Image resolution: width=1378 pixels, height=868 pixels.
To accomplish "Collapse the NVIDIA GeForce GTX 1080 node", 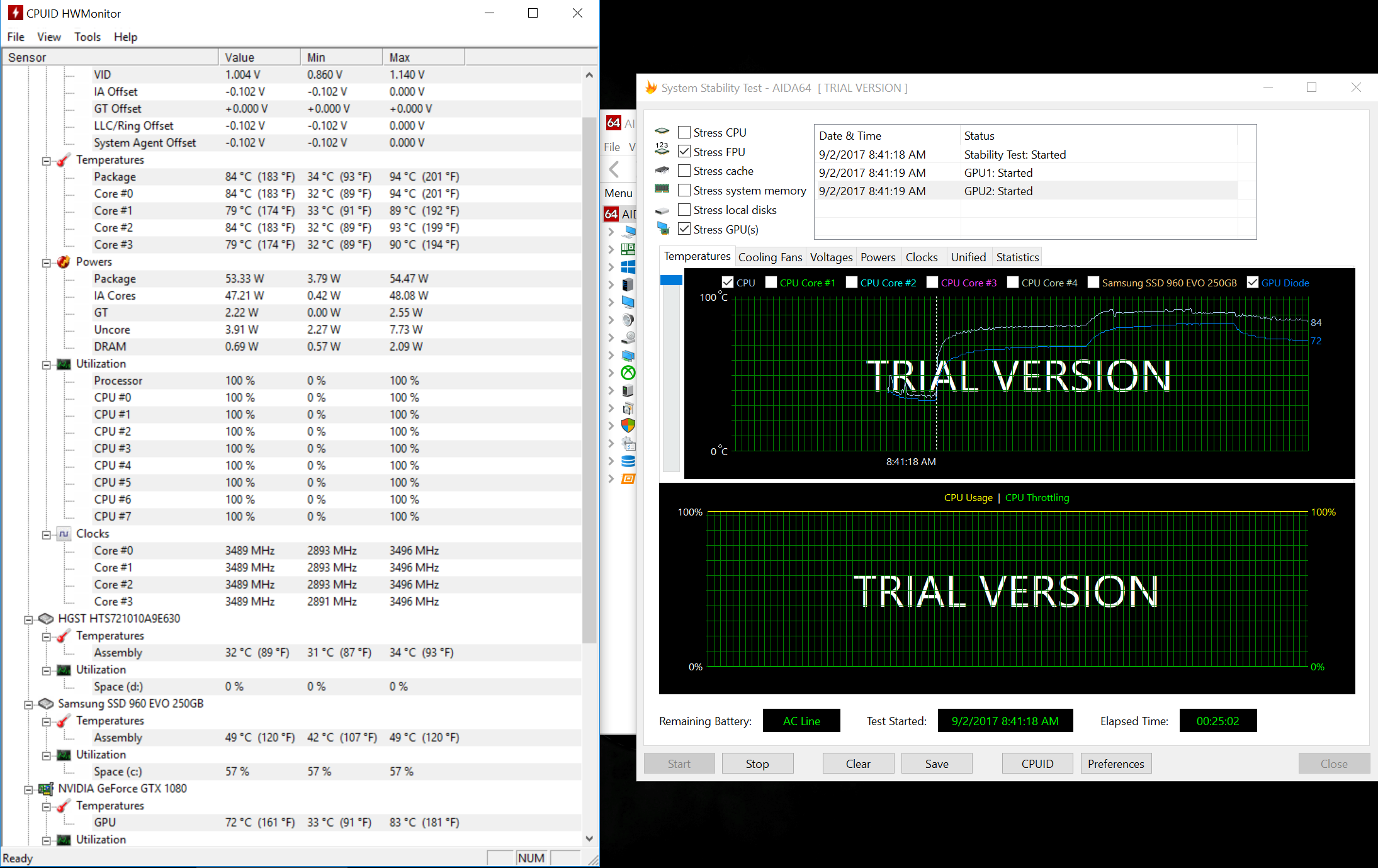I will 28,789.
